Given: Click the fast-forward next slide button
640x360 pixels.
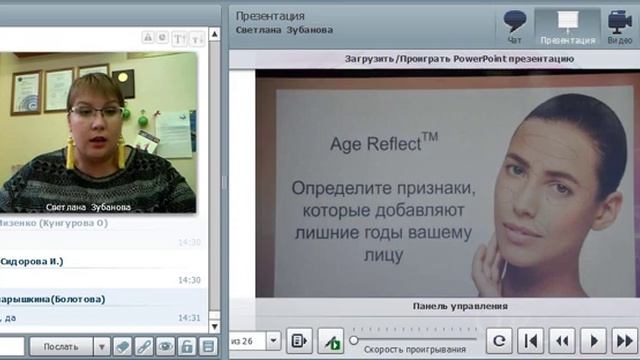Looking at the screenshot, I should coord(625,340).
